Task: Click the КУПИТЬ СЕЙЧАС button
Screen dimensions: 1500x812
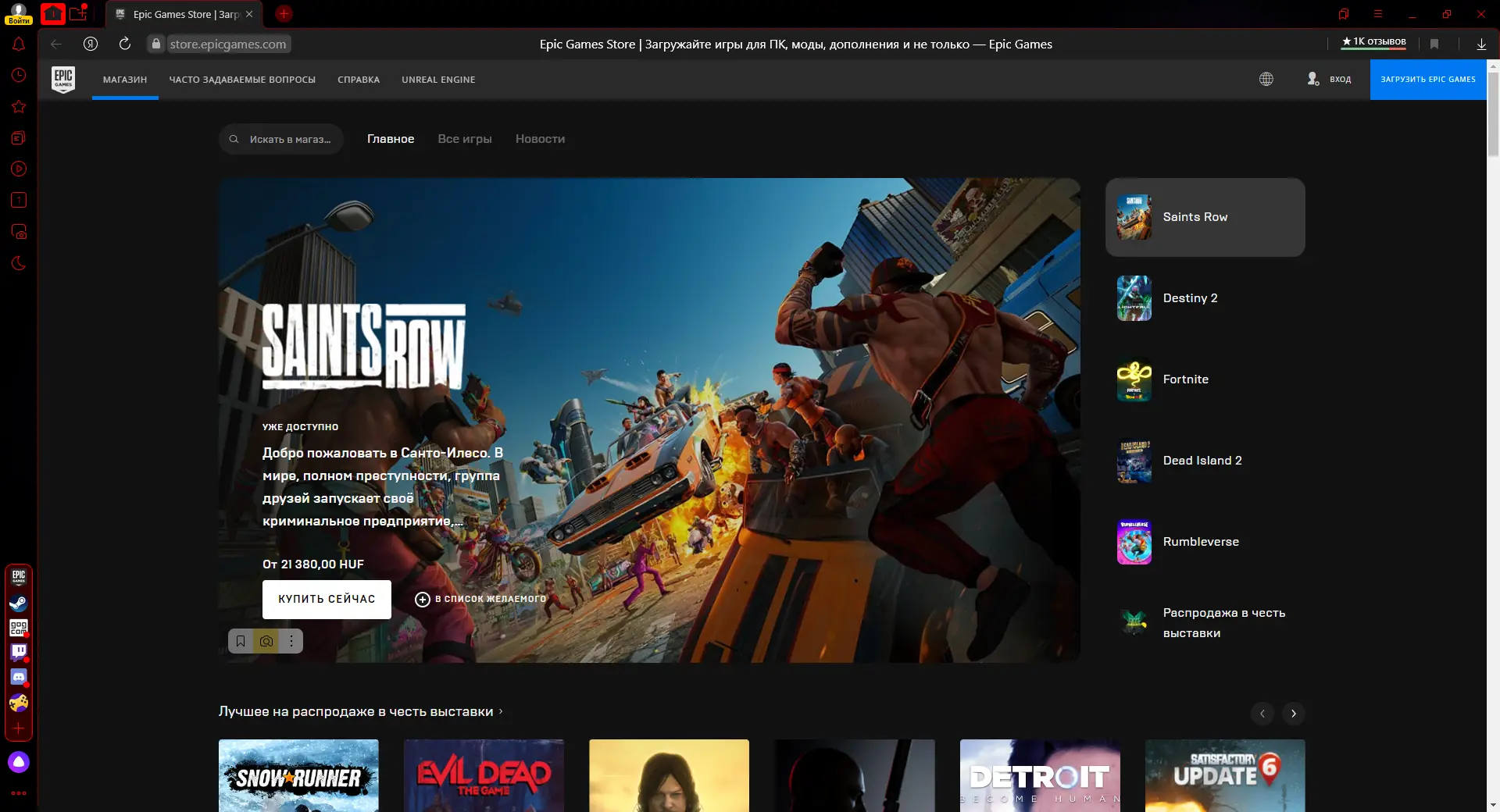Action: coord(327,599)
